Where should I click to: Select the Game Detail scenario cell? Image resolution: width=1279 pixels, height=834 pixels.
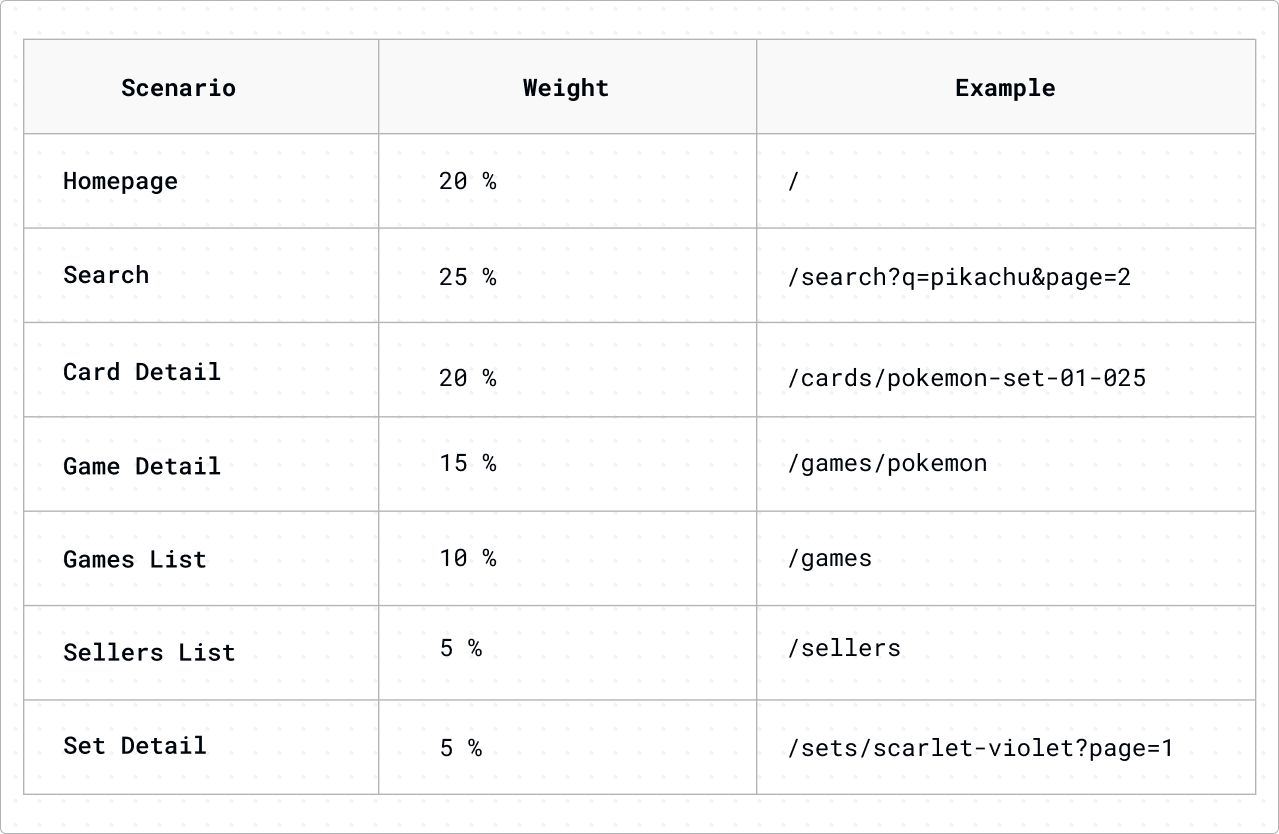click(x=141, y=466)
